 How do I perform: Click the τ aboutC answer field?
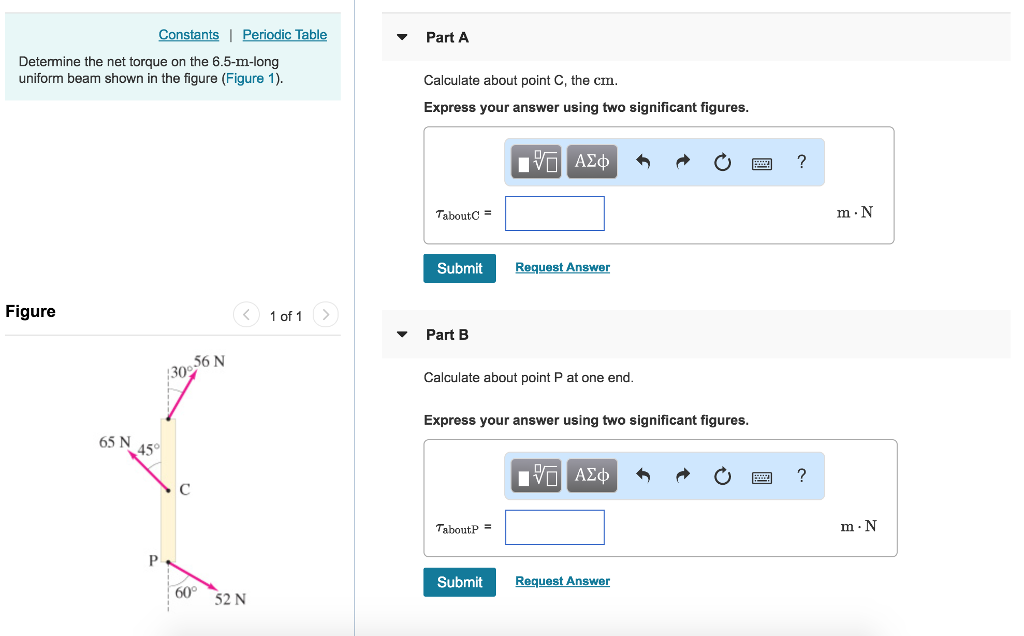(x=554, y=213)
